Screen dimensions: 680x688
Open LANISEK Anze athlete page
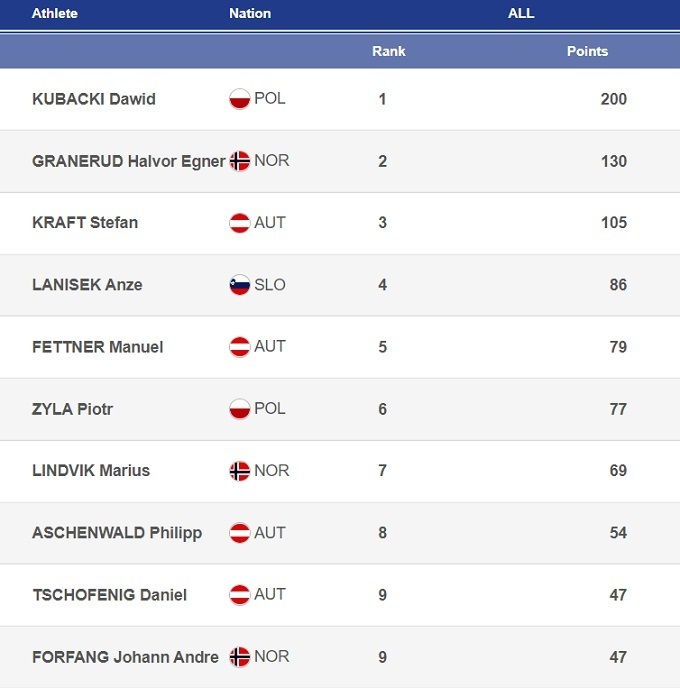(87, 285)
